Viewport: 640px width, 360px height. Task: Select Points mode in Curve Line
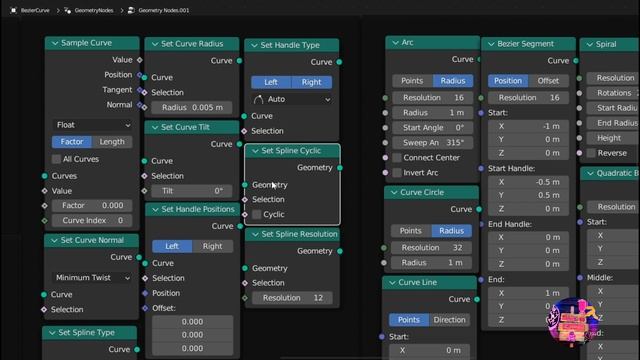coord(409,320)
